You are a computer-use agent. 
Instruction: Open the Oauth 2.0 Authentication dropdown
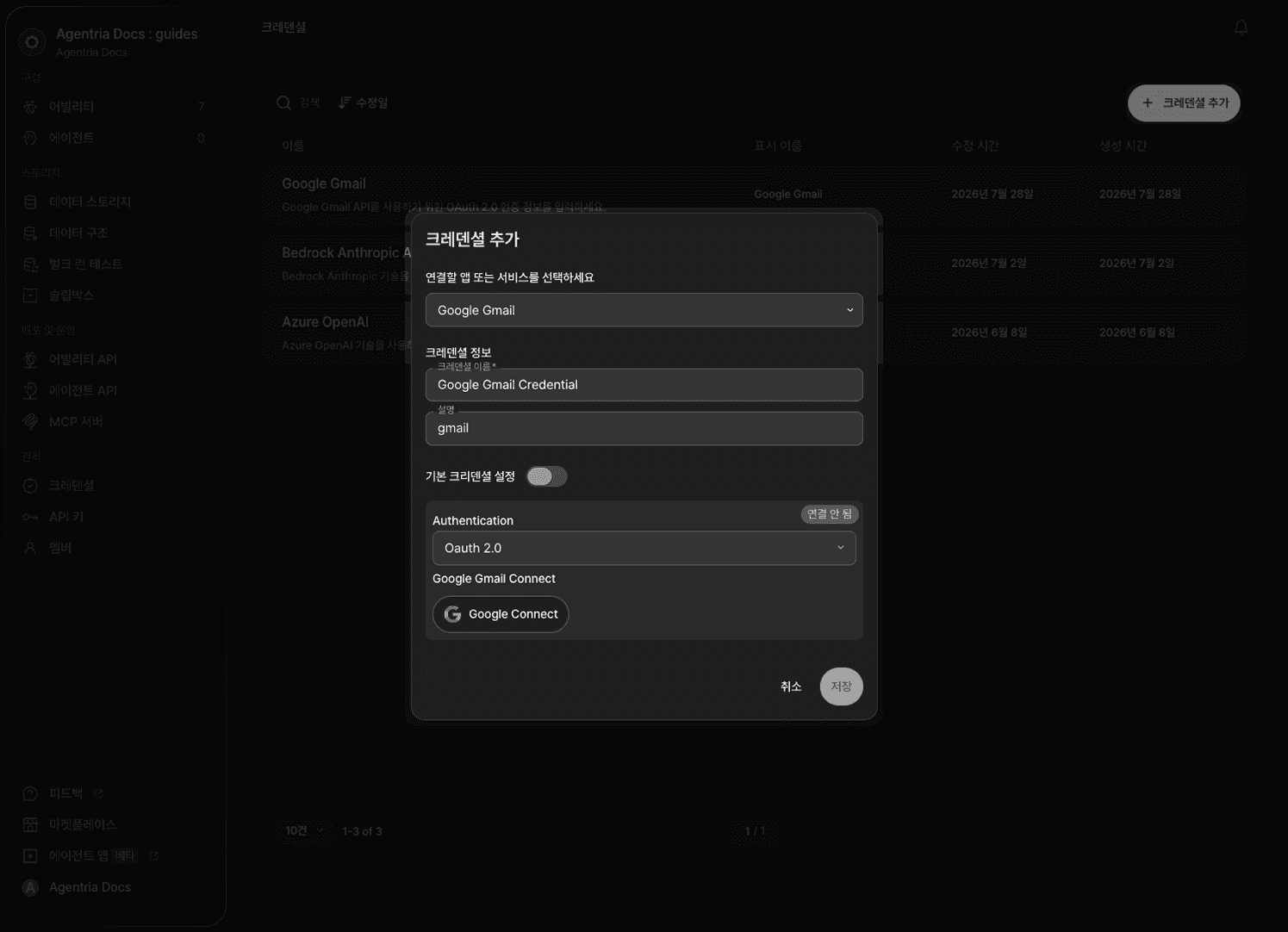[x=644, y=548]
